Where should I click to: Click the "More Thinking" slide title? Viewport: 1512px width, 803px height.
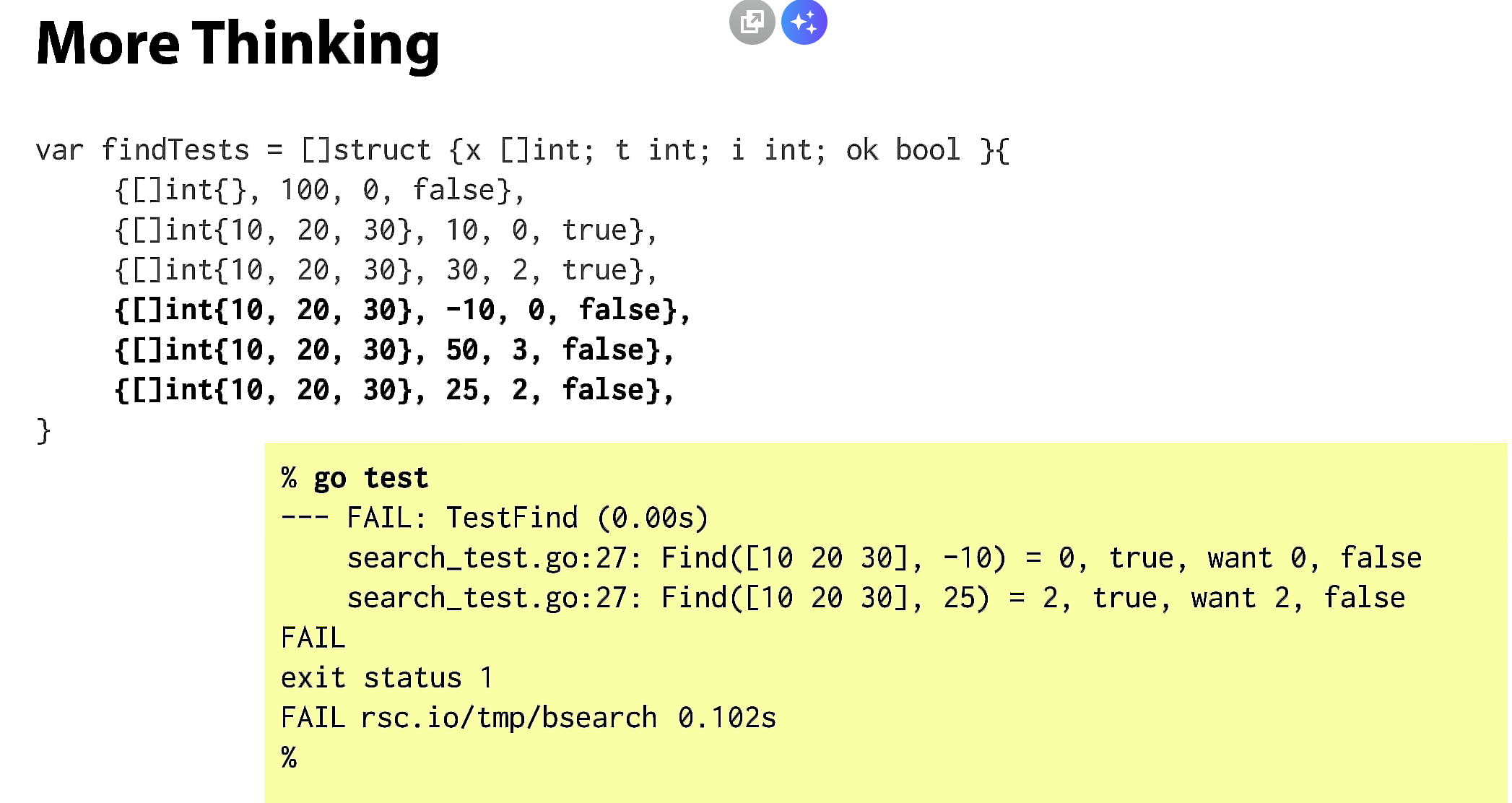(238, 43)
